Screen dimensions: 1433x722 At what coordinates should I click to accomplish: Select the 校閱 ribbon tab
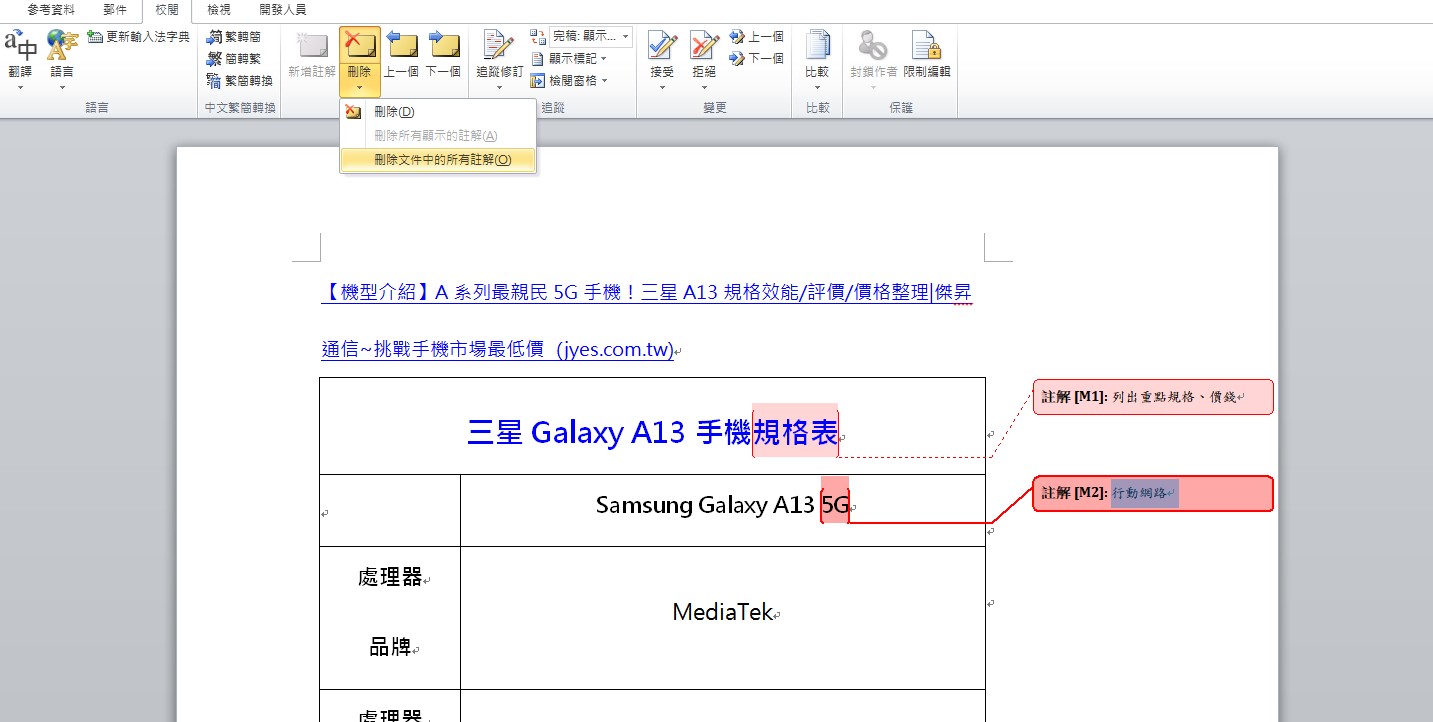coord(167,10)
